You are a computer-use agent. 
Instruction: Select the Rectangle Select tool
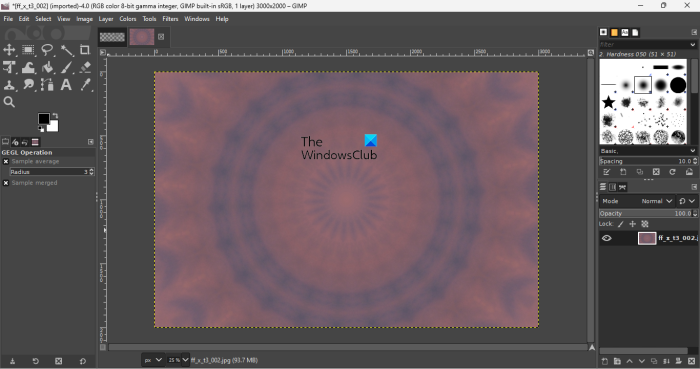pos(28,50)
